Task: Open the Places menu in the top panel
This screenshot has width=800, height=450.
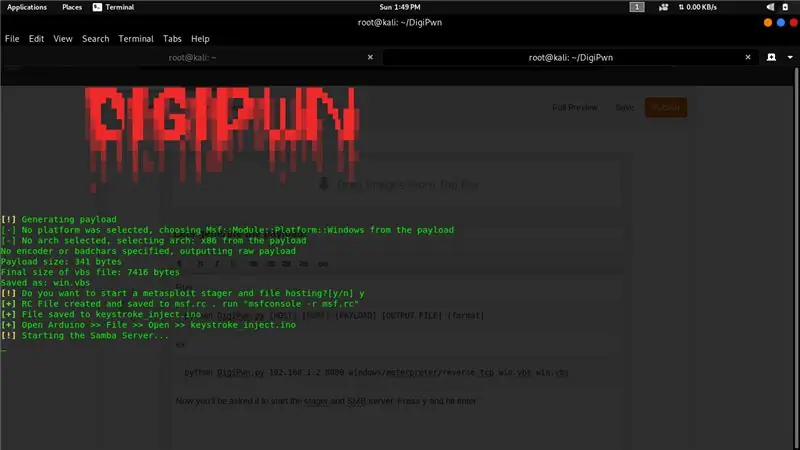Action: tap(72, 7)
